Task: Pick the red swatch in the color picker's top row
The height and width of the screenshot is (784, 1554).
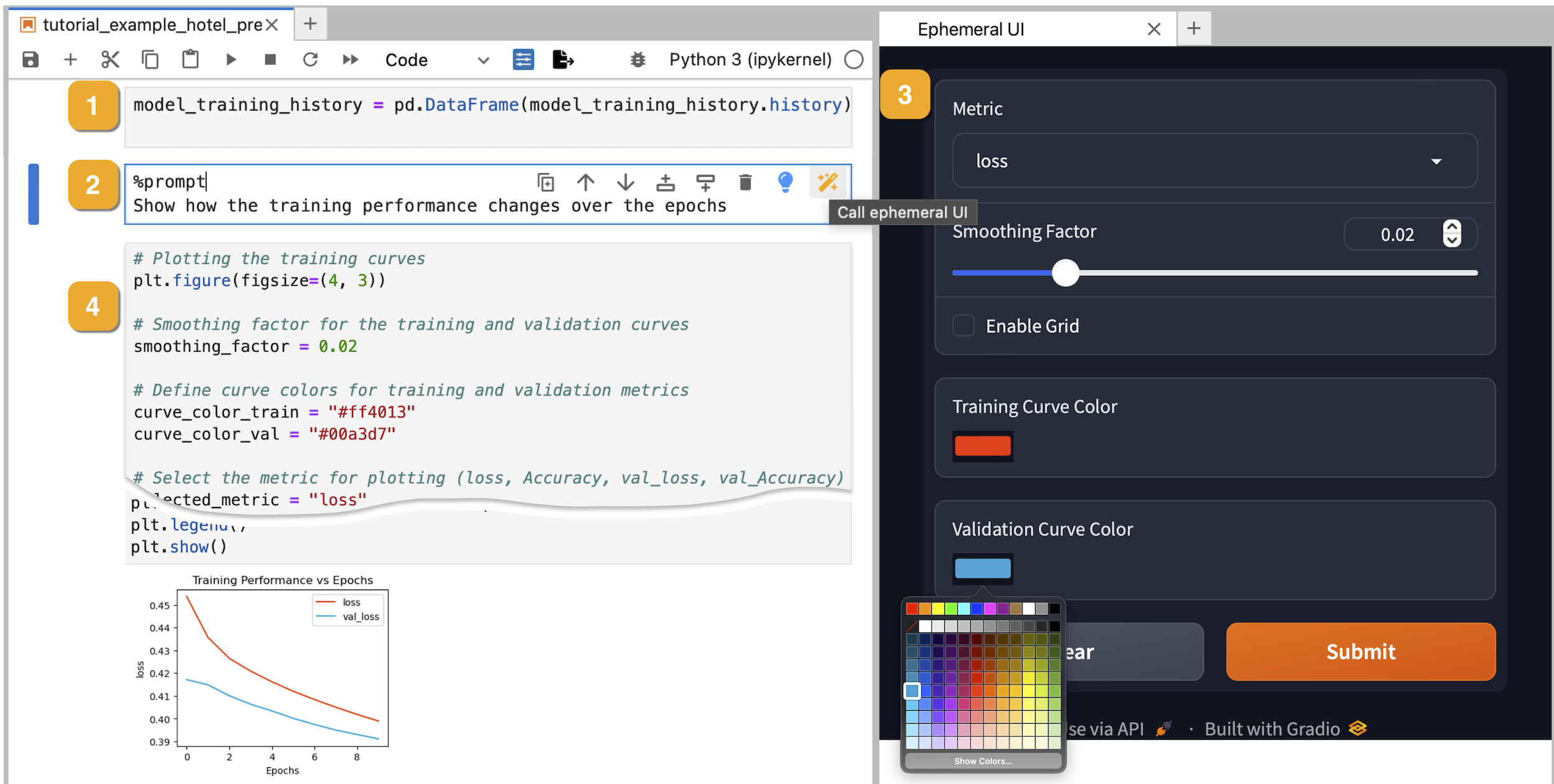Action: [912, 608]
